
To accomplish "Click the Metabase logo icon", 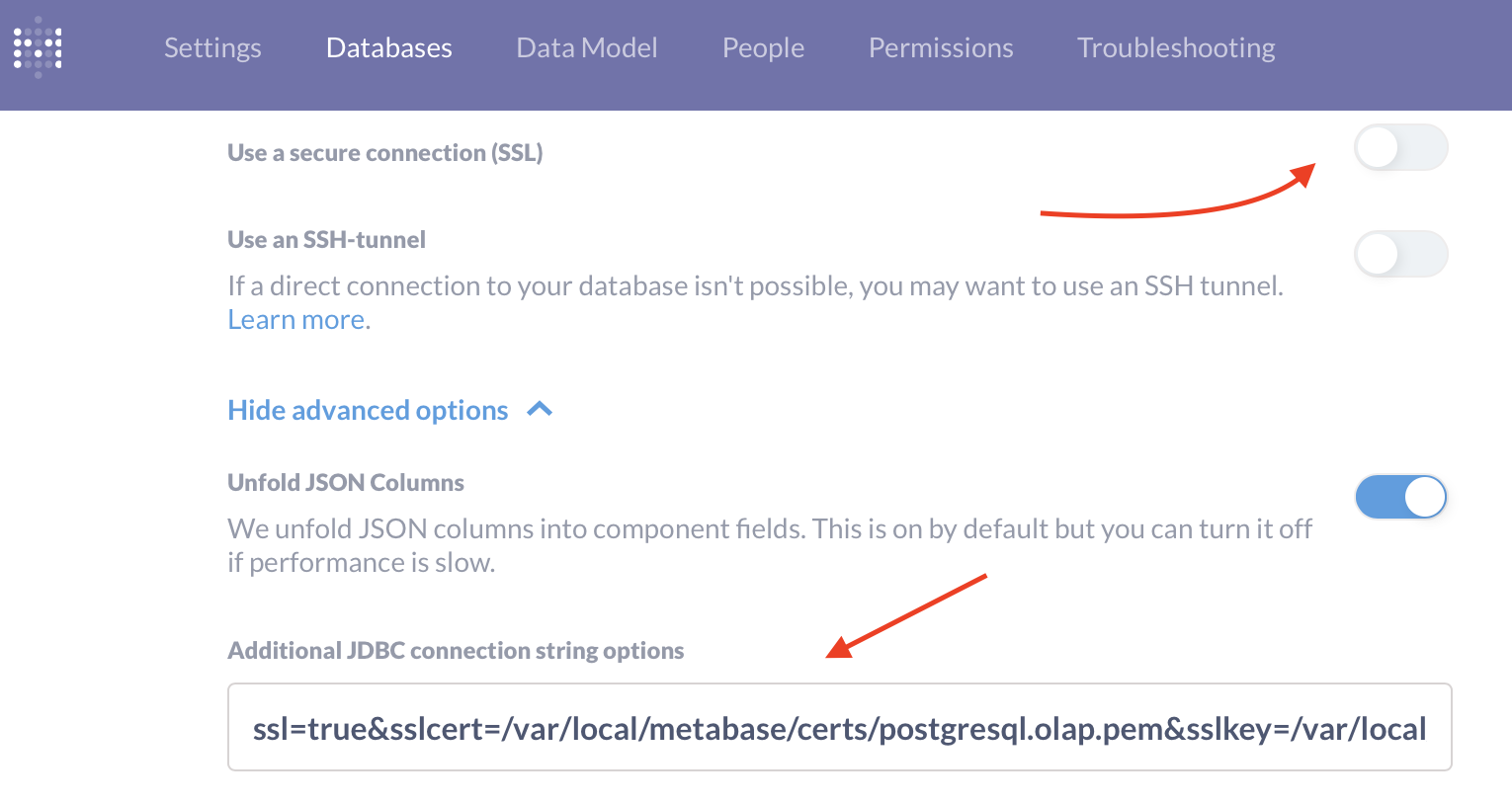I will pos(38,46).
